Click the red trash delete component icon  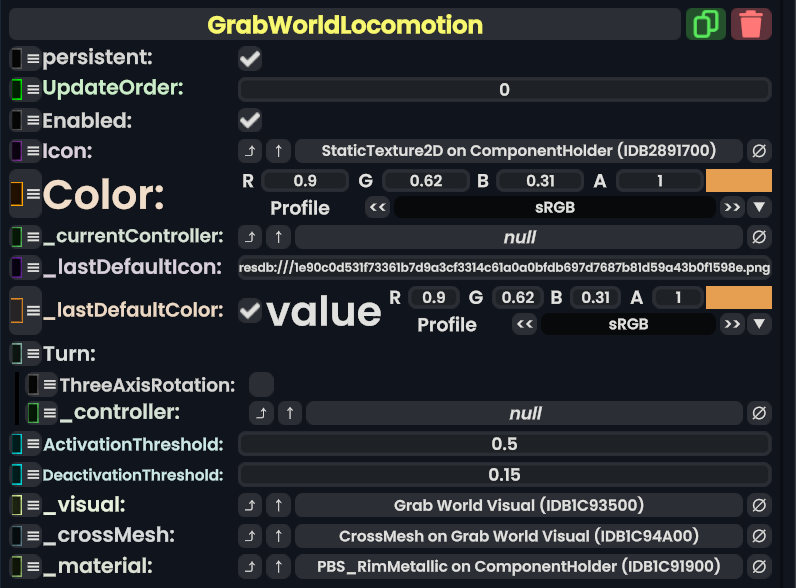click(751, 24)
